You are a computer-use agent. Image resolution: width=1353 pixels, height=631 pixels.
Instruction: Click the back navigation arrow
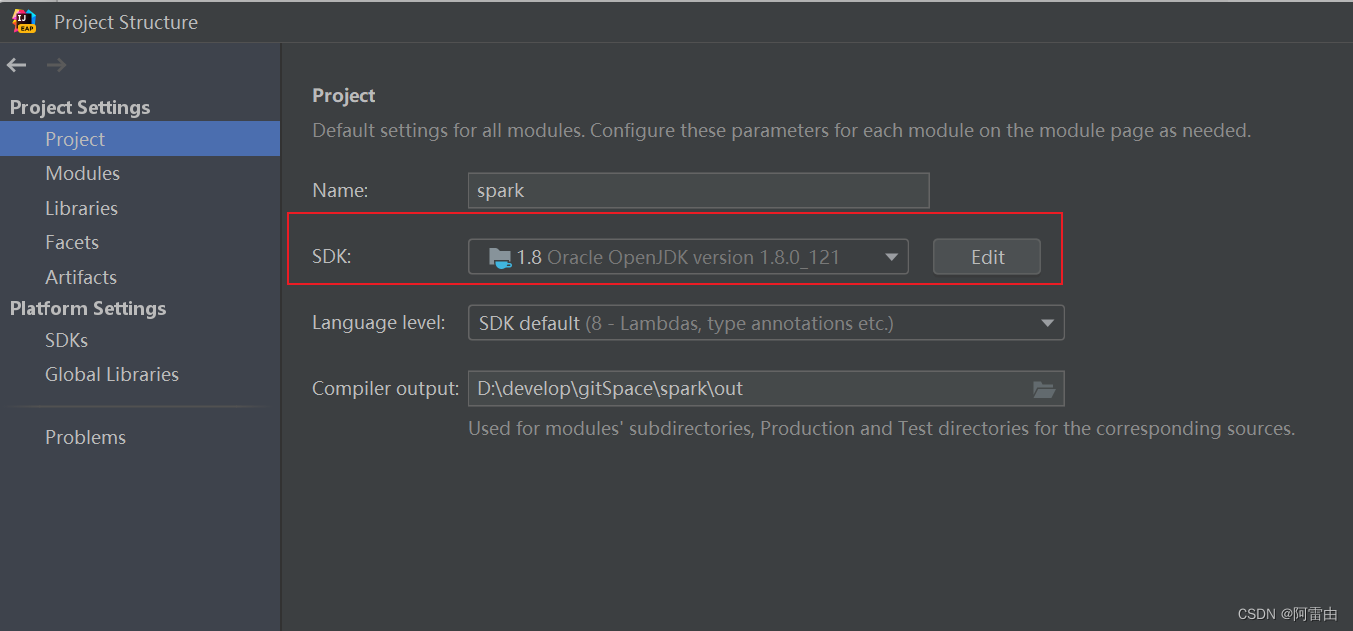(x=16, y=64)
